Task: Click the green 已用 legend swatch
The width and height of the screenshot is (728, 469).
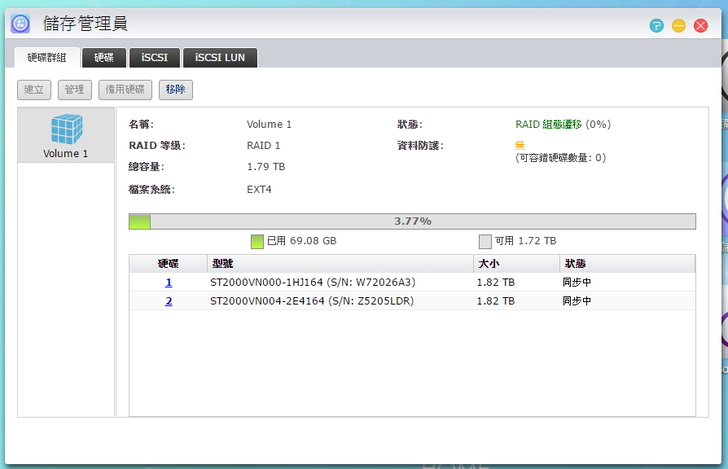Action: [x=257, y=241]
